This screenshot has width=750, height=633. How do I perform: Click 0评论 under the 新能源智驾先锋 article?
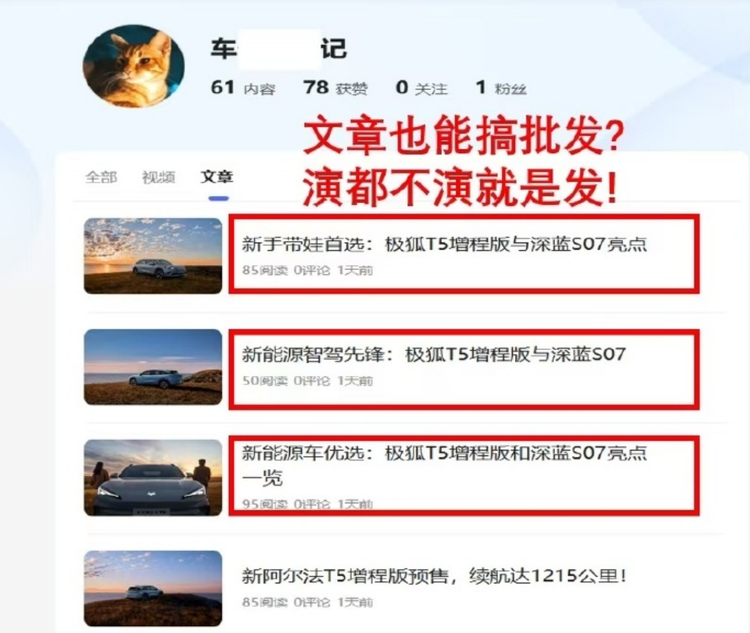point(312,381)
